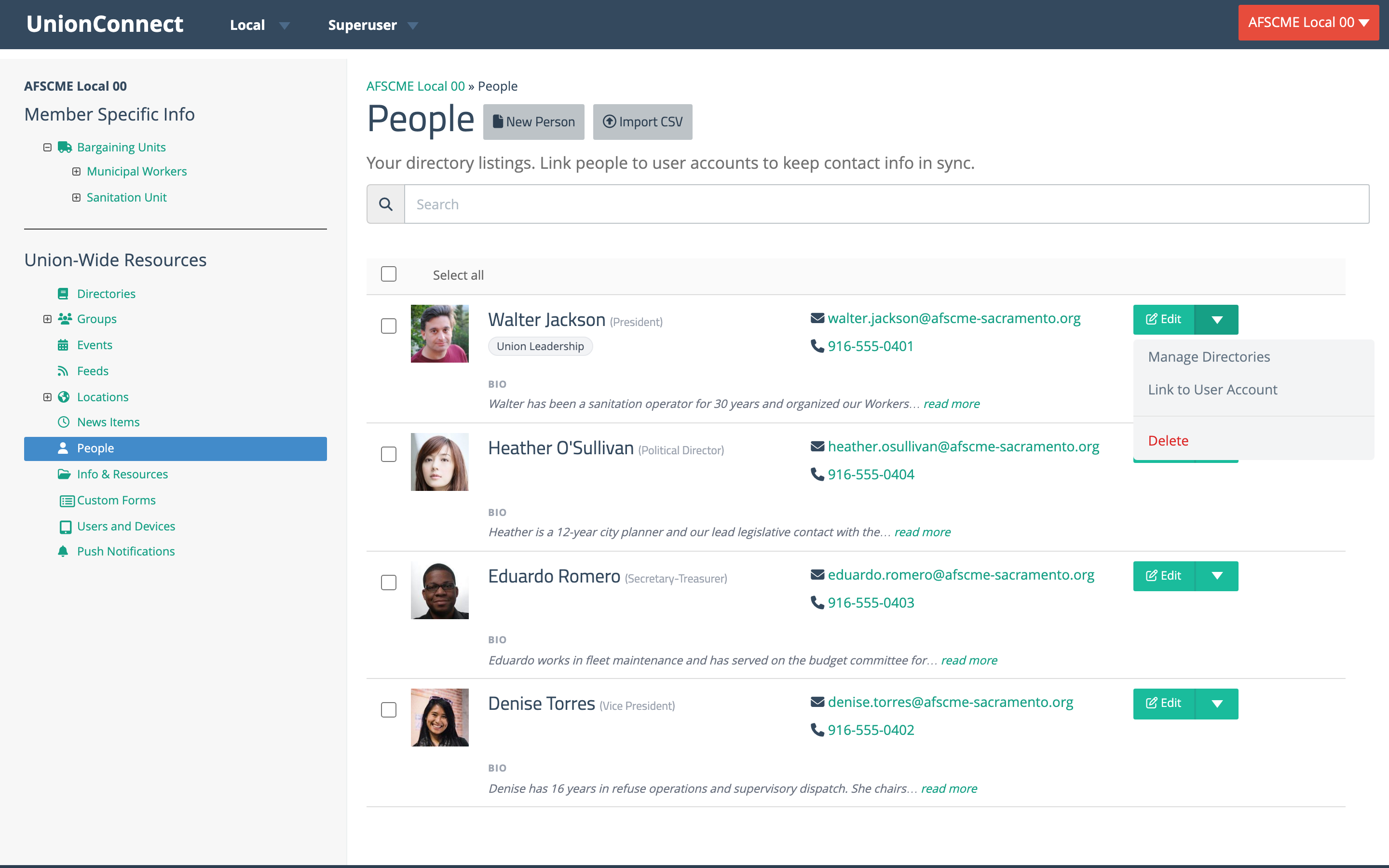Viewport: 1389px width, 868px height.
Task: Click the UnionConnect logo
Action: point(105,24)
